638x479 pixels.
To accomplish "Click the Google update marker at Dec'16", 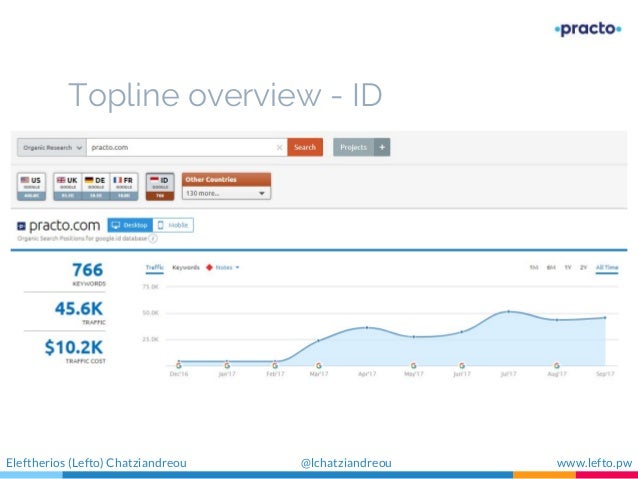I will 179,365.
